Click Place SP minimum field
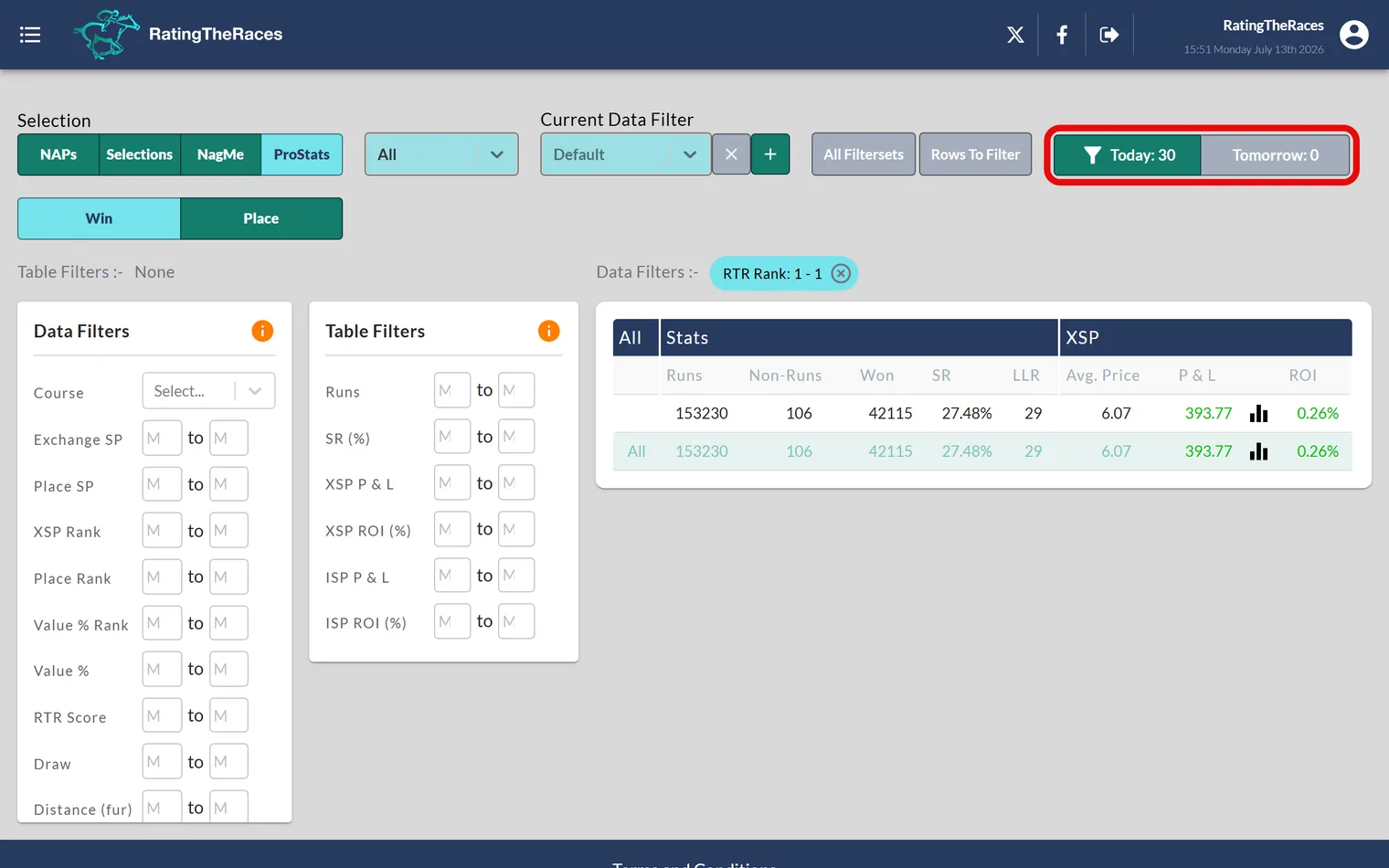The height and width of the screenshot is (868, 1389). [162, 484]
